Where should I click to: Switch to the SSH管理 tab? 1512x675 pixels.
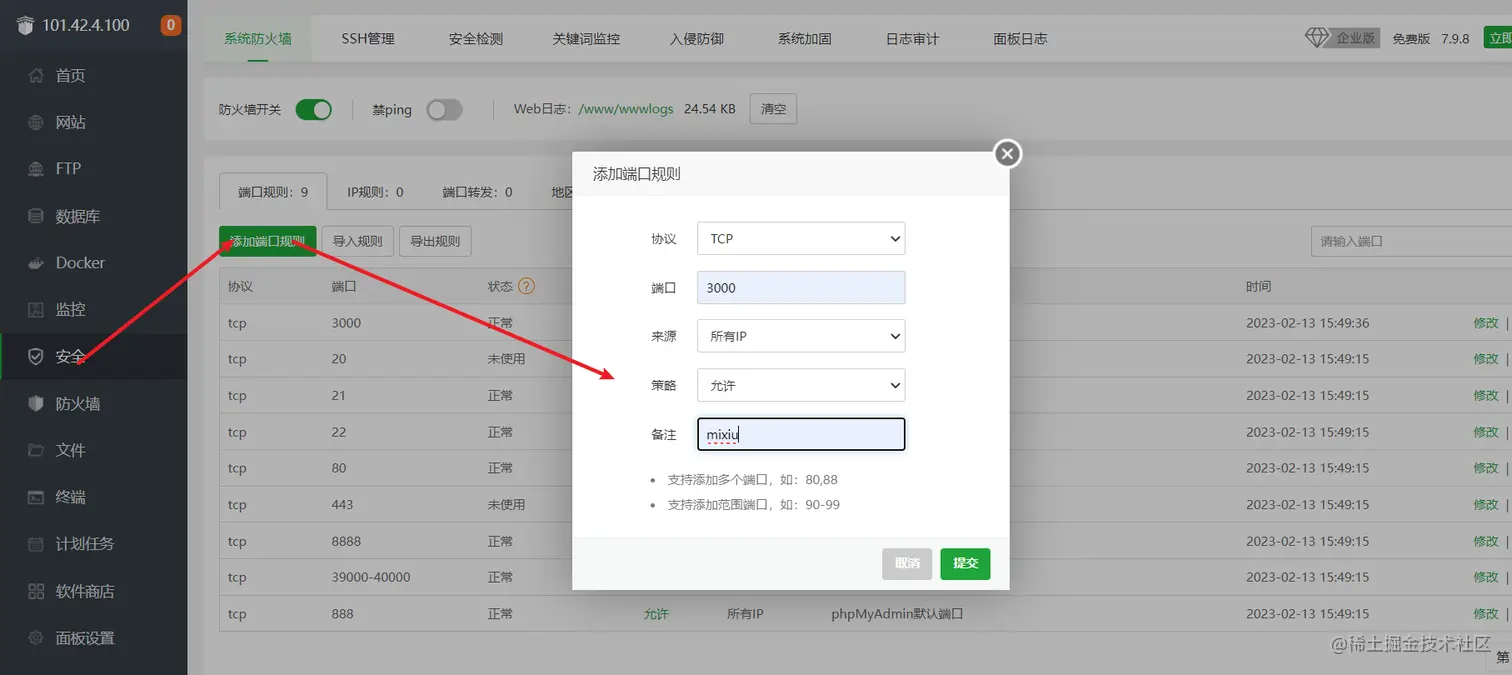point(368,39)
